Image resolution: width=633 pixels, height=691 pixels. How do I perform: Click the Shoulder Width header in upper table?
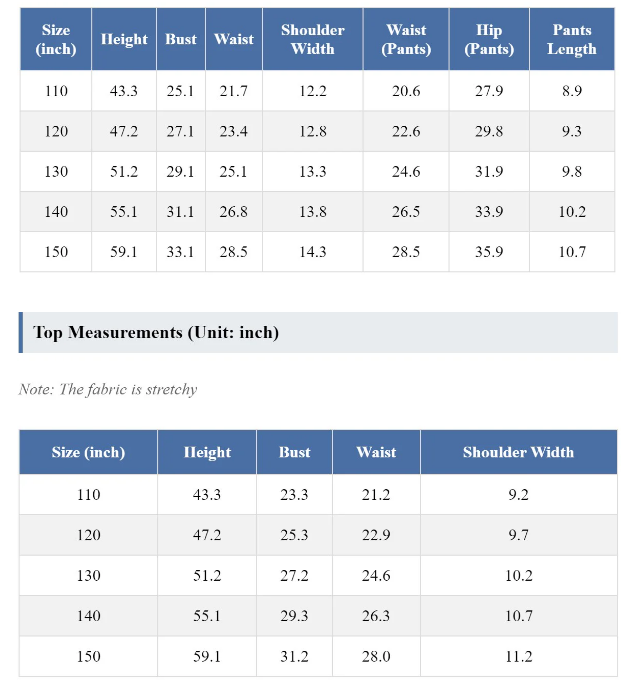[313, 39]
